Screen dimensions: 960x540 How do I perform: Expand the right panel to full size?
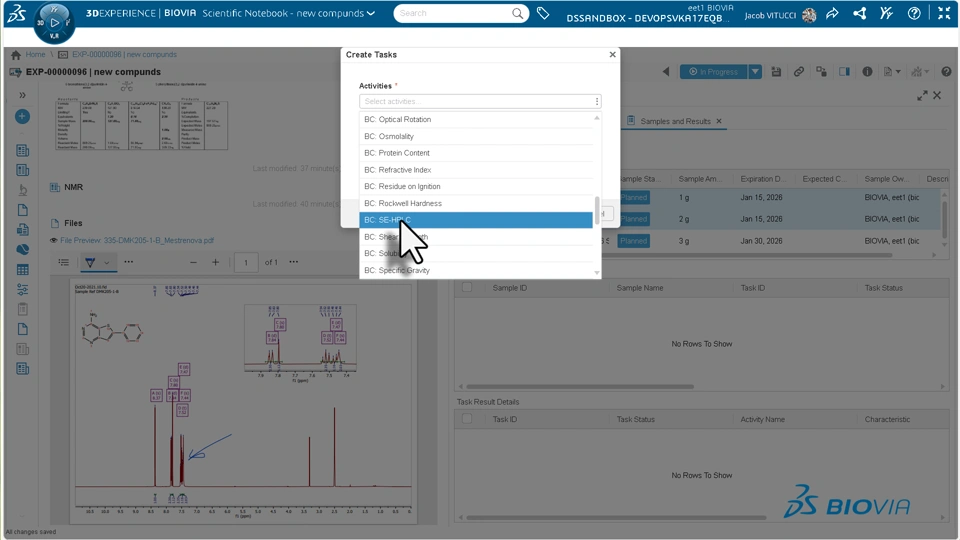point(922,96)
